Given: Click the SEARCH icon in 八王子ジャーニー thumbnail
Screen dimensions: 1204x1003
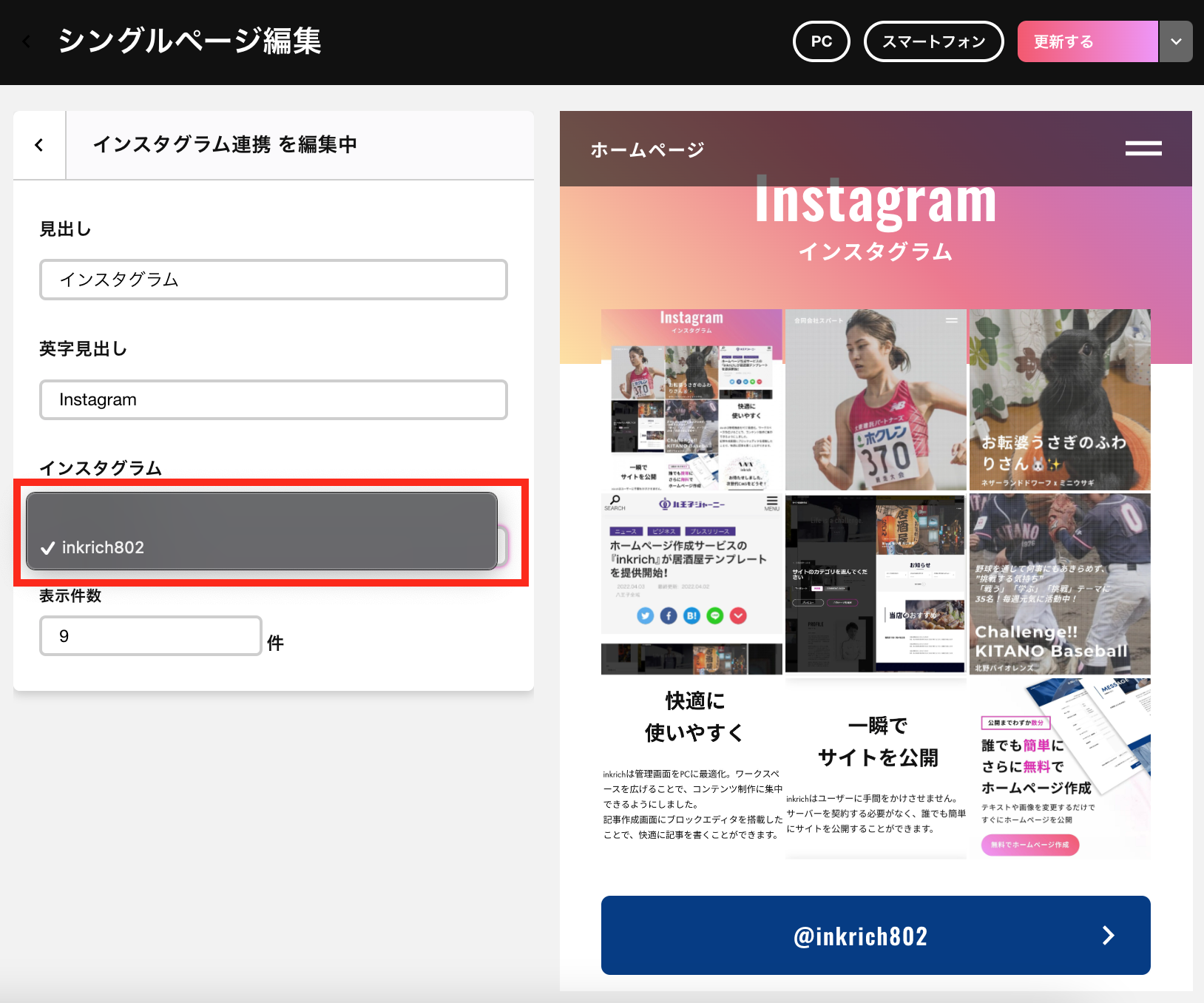Looking at the screenshot, I should [615, 503].
